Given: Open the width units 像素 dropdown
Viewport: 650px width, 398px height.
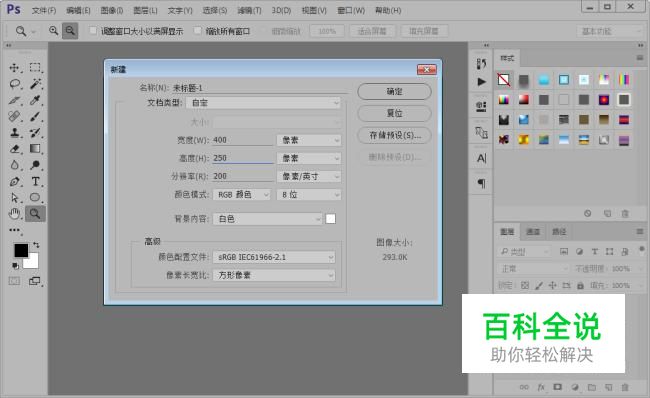Looking at the screenshot, I should pyautogui.click(x=309, y=140).
